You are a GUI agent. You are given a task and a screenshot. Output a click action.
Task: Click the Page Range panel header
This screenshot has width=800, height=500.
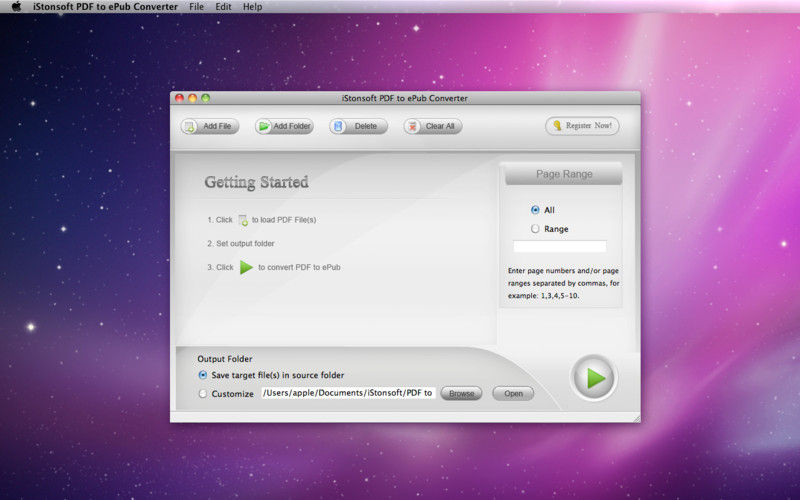tap(564, 174)
